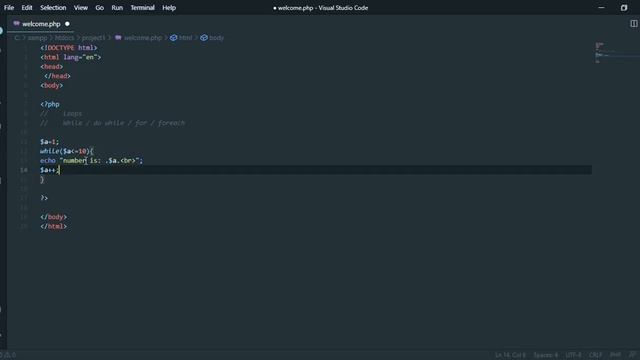Screen dimensions: 640x360
Task: Open the File menu
Action: 9,8
